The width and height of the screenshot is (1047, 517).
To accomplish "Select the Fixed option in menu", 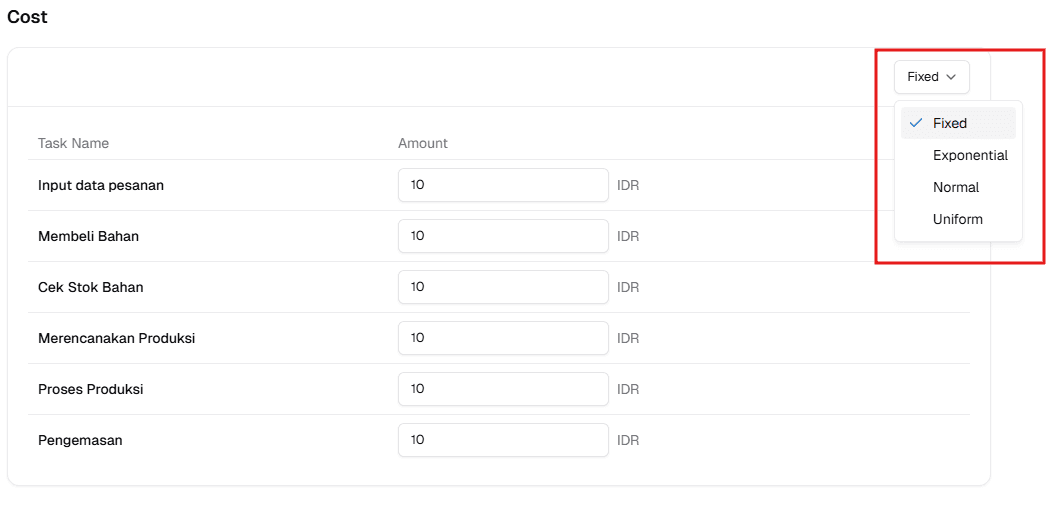I will 950,123.
